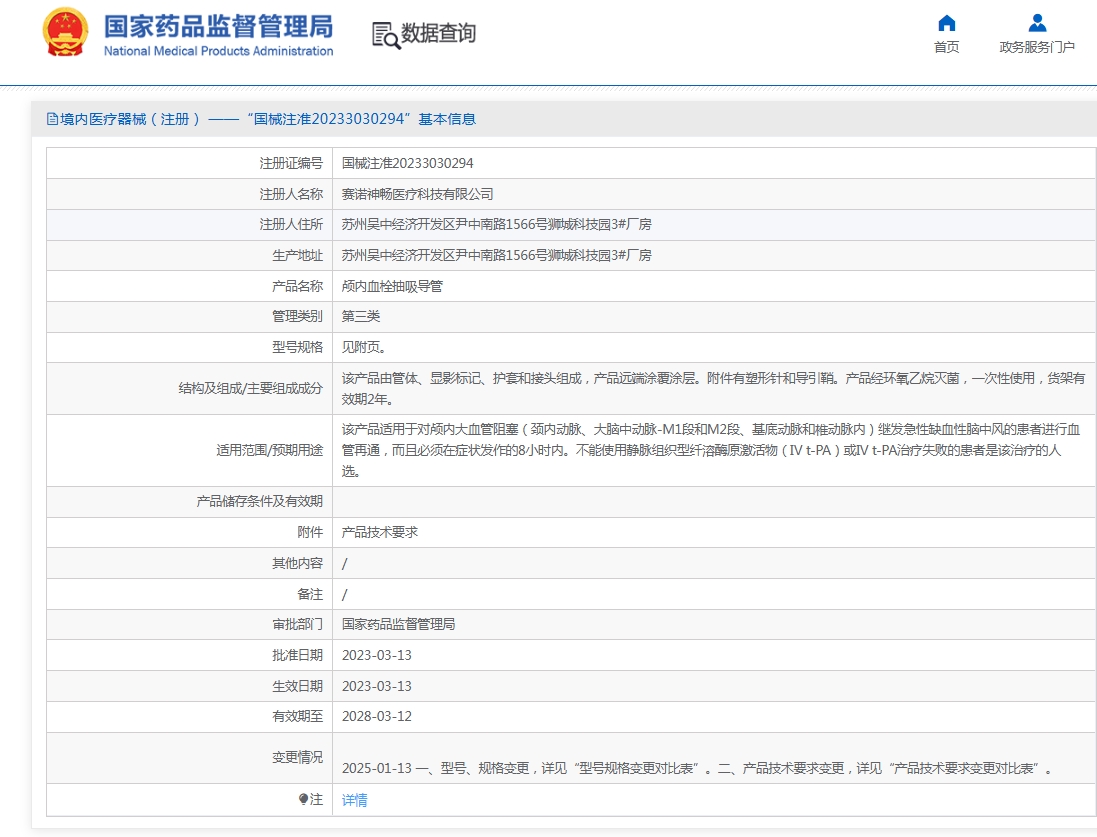Image resolution: width=1097 pixels, height=837 pixels.
Task: Click the 审批部门 label
Action: (297, 624)
